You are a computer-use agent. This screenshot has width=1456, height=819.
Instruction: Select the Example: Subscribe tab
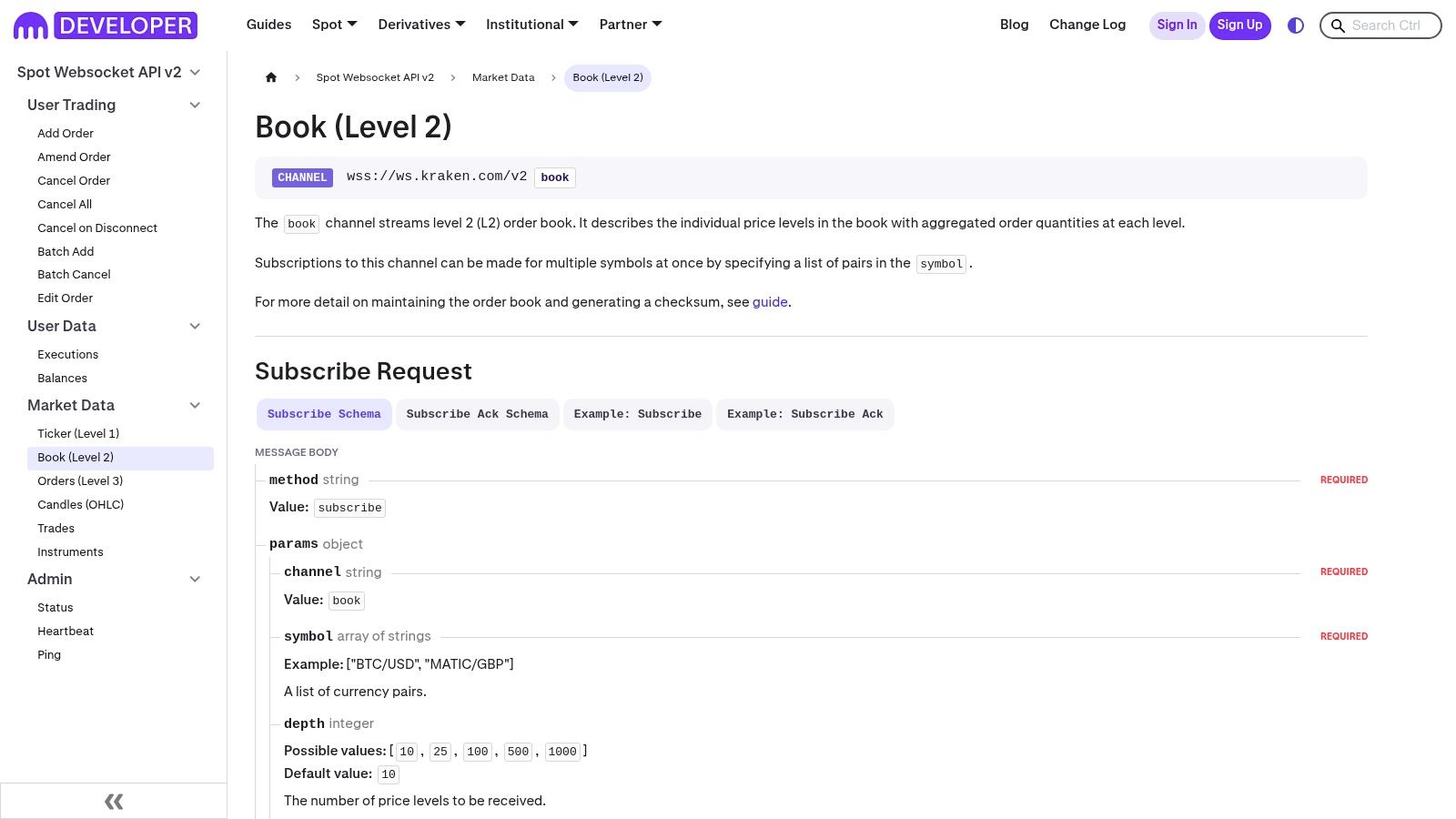(637, 414)
